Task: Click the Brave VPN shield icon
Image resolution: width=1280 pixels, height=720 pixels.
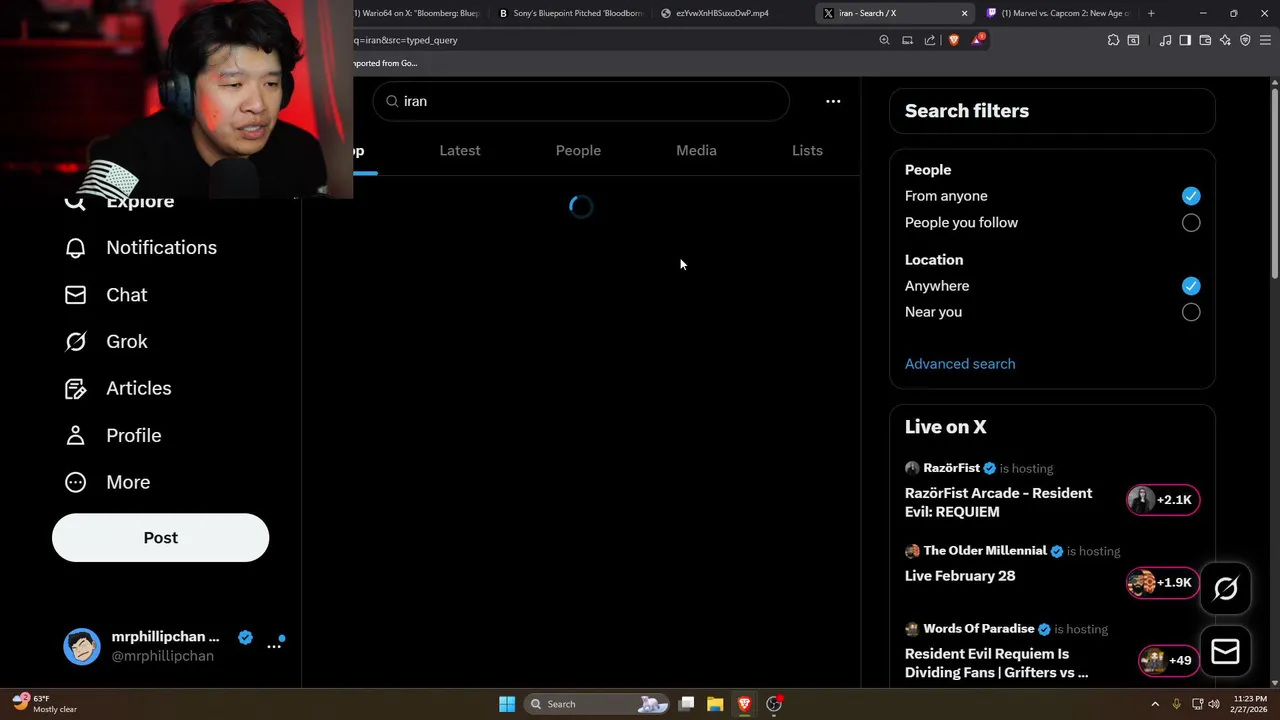Action: tap(1245, 40)
